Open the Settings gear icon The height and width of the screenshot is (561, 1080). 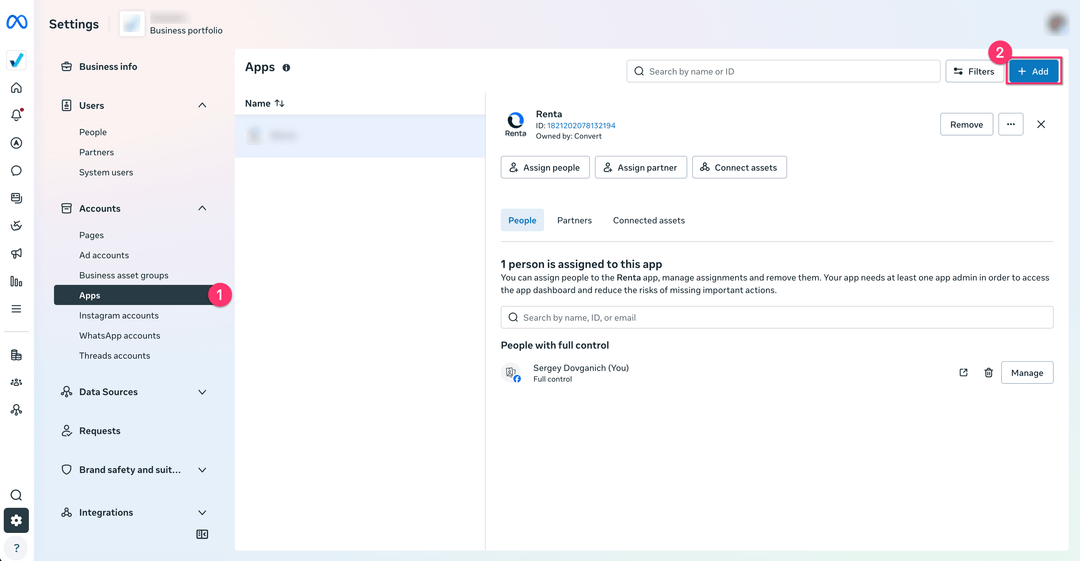click(17, 520)
